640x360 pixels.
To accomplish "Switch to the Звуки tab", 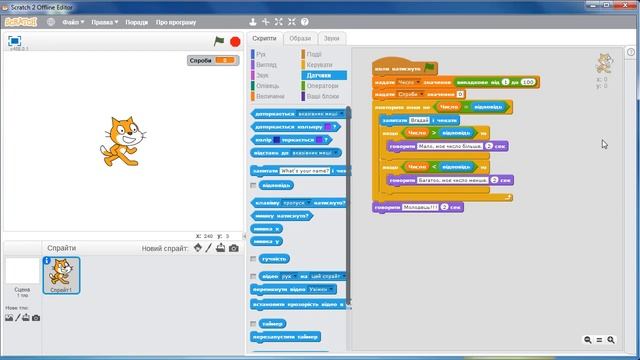I will coord(331,38).
